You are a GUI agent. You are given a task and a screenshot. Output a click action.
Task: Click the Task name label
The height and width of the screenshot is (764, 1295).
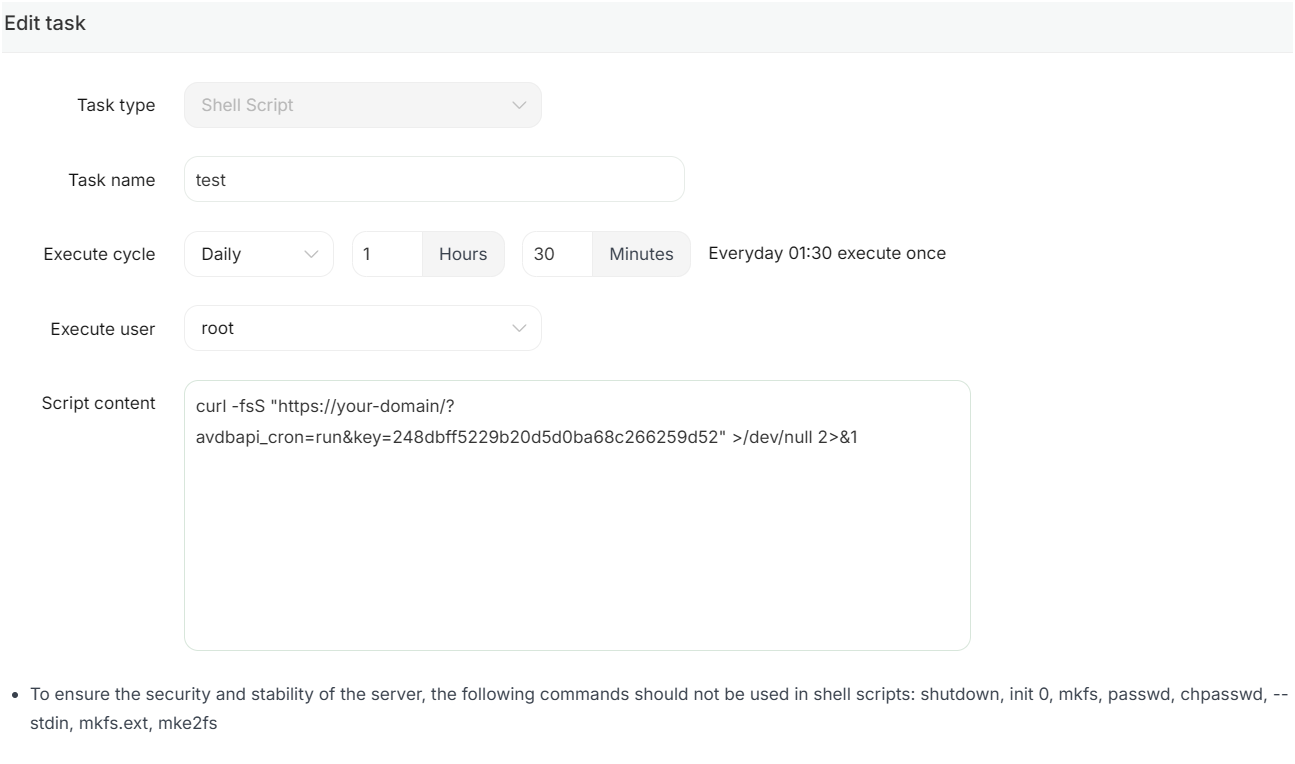pos(111,180)
